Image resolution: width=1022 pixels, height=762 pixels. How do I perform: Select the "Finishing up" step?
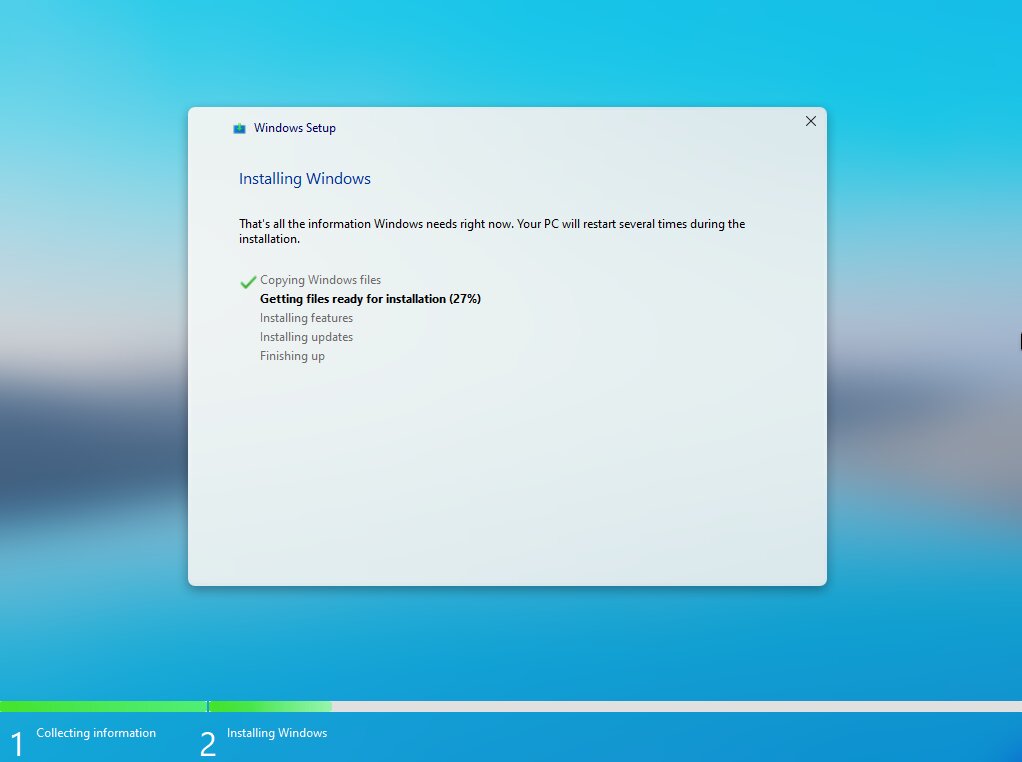click(x=292, y=356)
